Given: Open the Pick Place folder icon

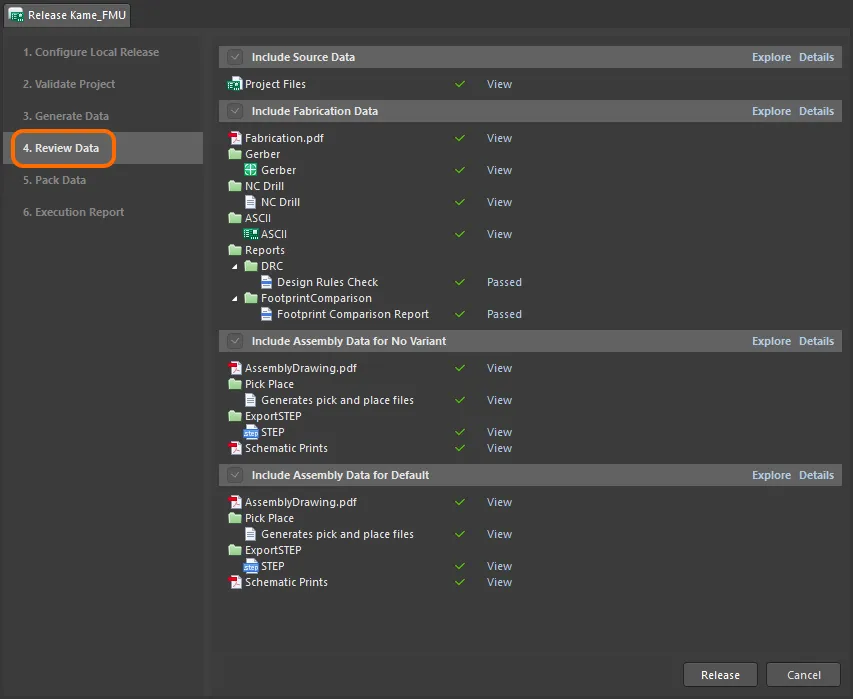Looking at the screenshot, I should pos(235,384).
